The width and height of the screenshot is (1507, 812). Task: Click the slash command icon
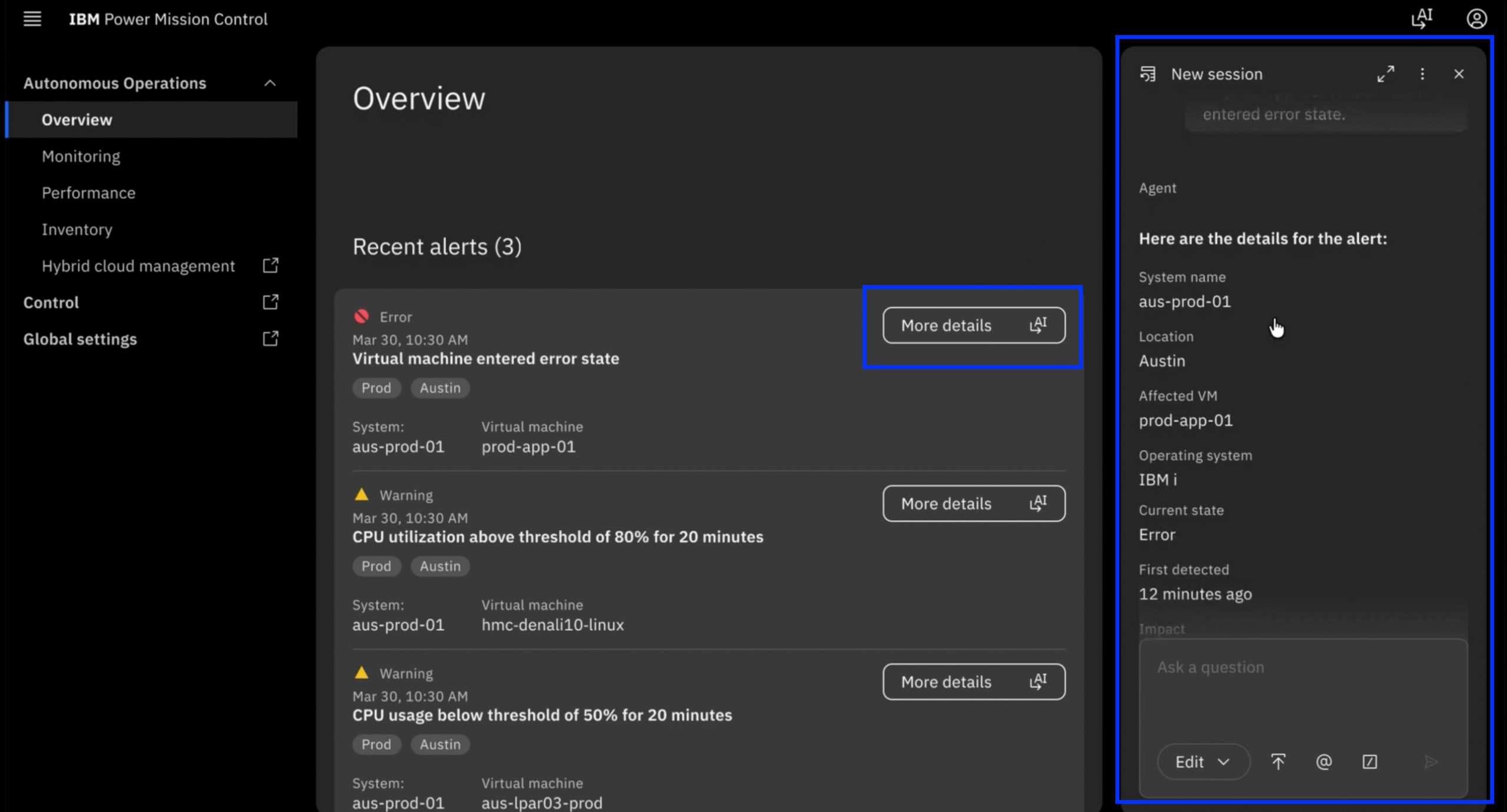(x=1370, y=761)
